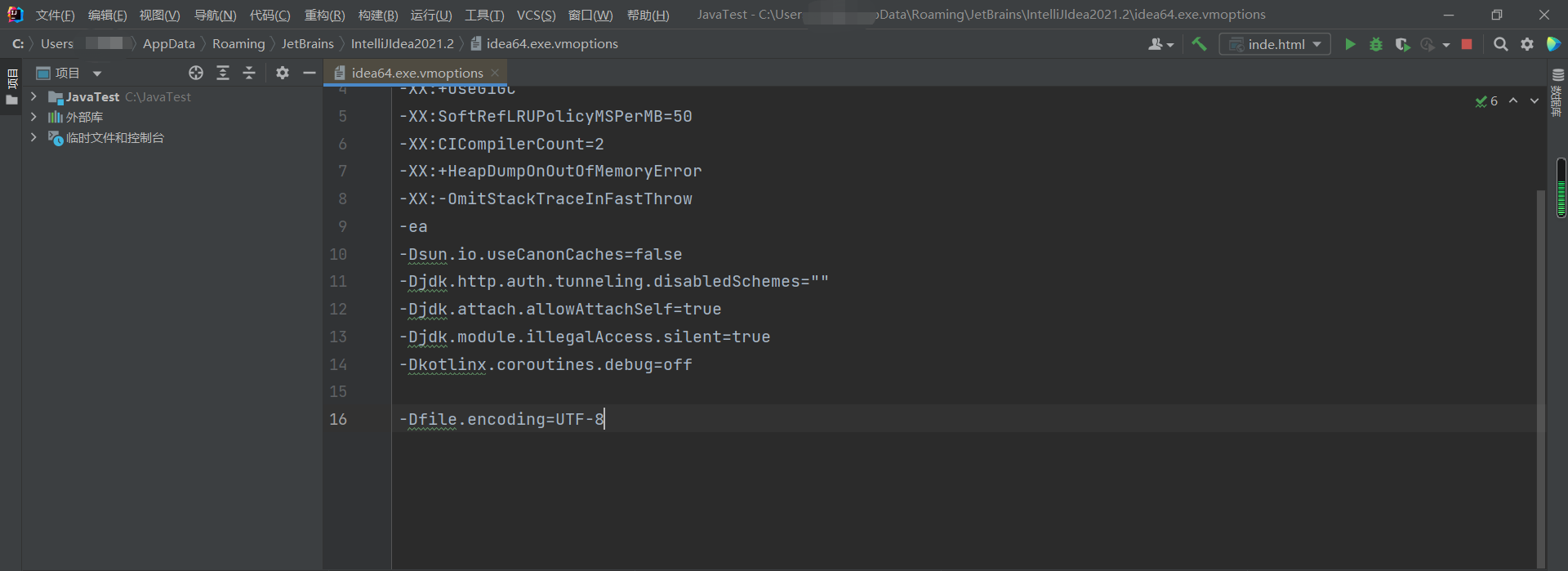The width and height of the screenshot is (1568, 571).
Task: Expand all nodes in project panel
Action: click(223, 73)
